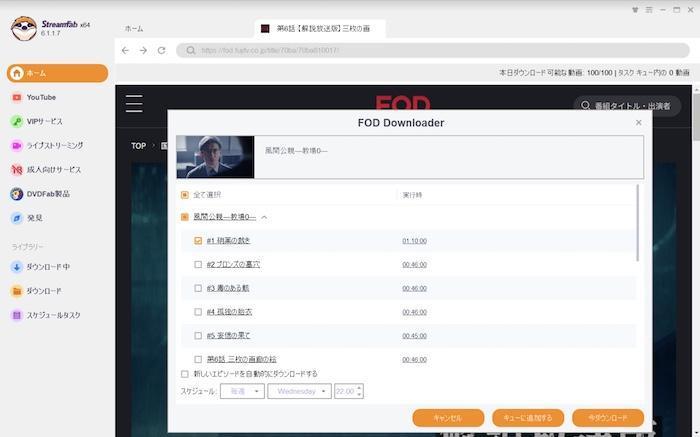Click the StreamFab sloth logo

[x=24, y=29]
